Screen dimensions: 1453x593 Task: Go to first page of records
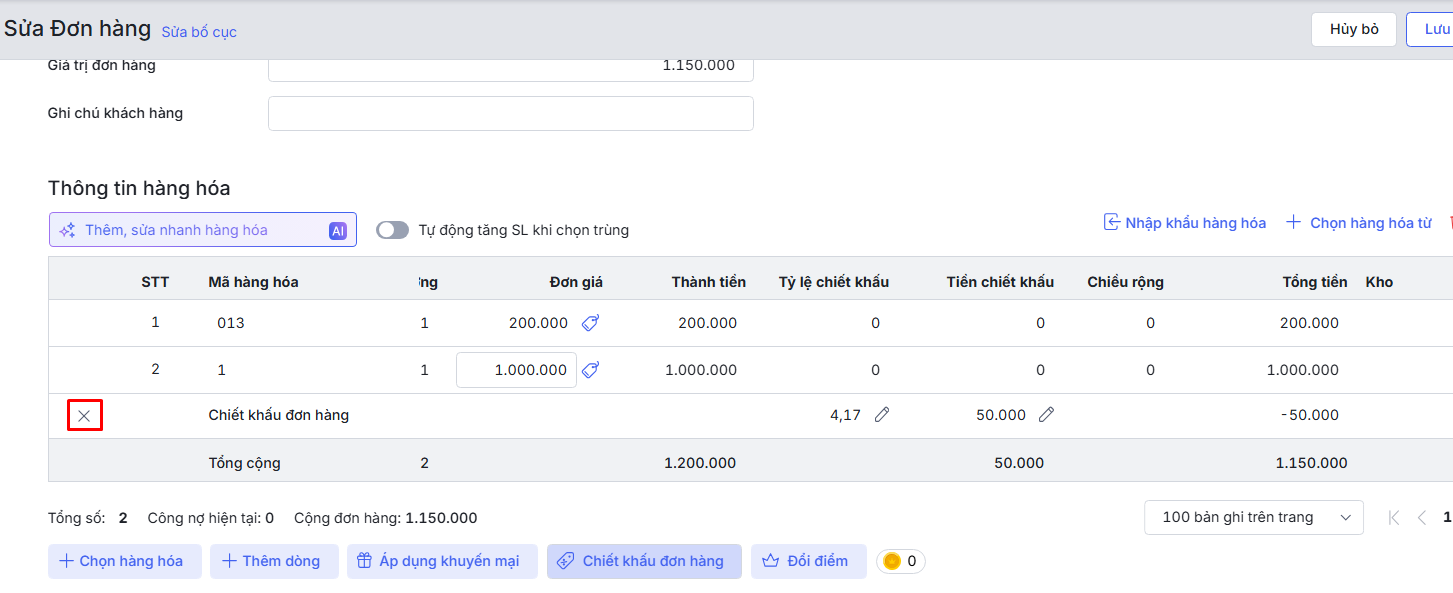(x=1394, y=517)
